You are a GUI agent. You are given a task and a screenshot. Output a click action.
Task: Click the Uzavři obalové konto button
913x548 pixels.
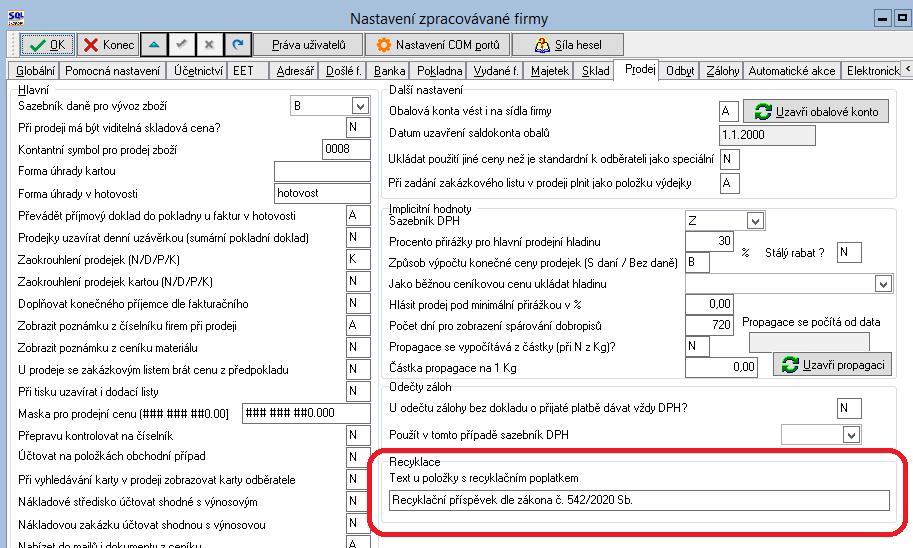(816, 111)
